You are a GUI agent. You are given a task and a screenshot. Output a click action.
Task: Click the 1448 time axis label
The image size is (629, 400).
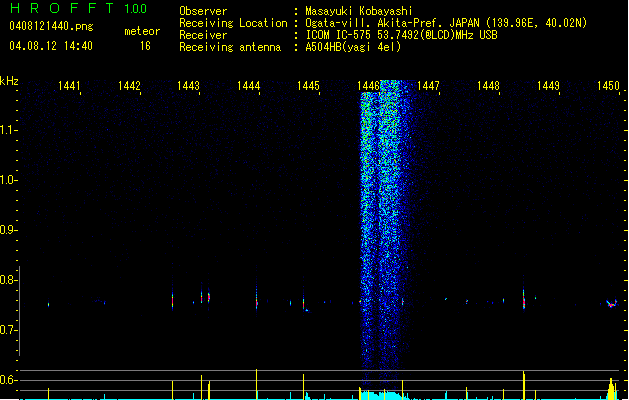(x=488, y=86)
